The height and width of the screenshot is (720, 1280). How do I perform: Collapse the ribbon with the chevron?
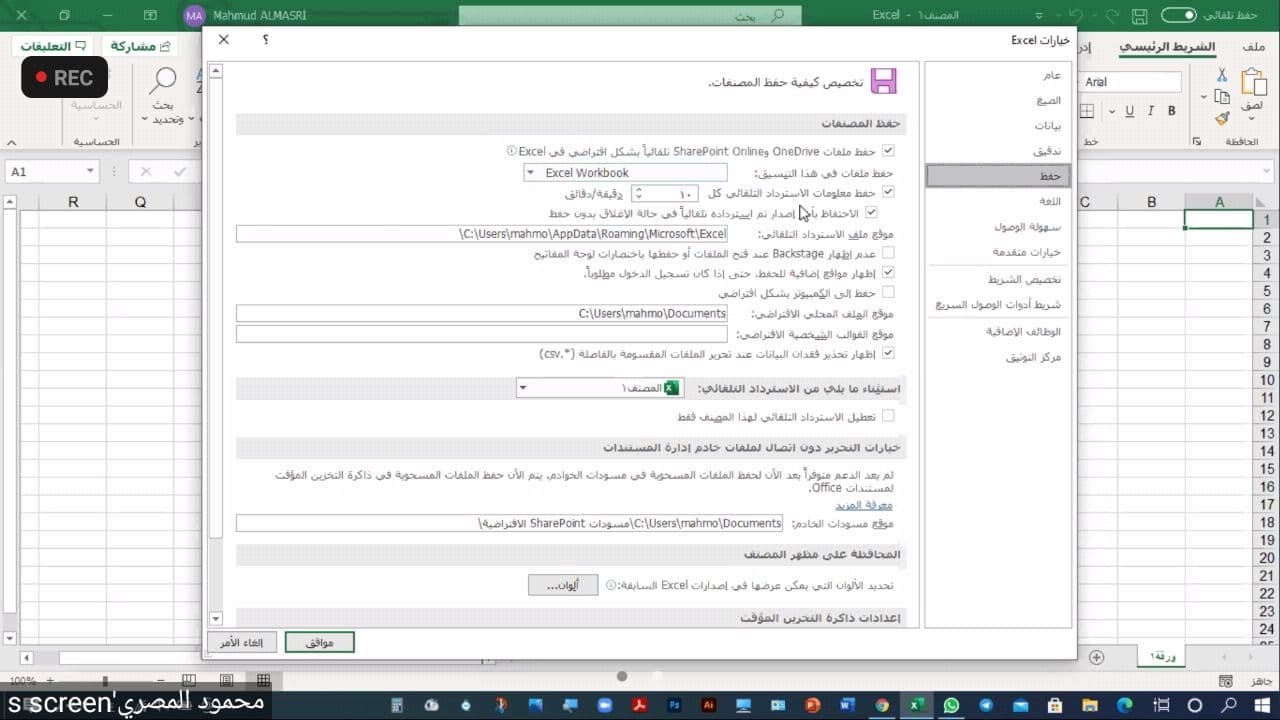(13, 142)
